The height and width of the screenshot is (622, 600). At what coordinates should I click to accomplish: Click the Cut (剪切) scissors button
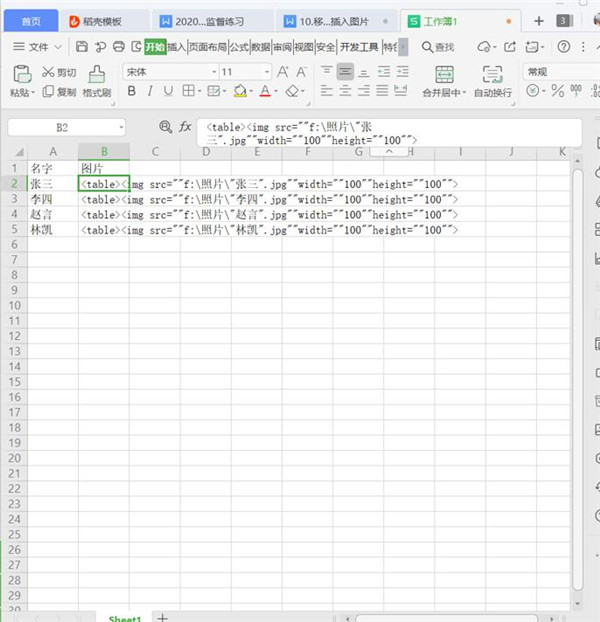coord(59,72)
